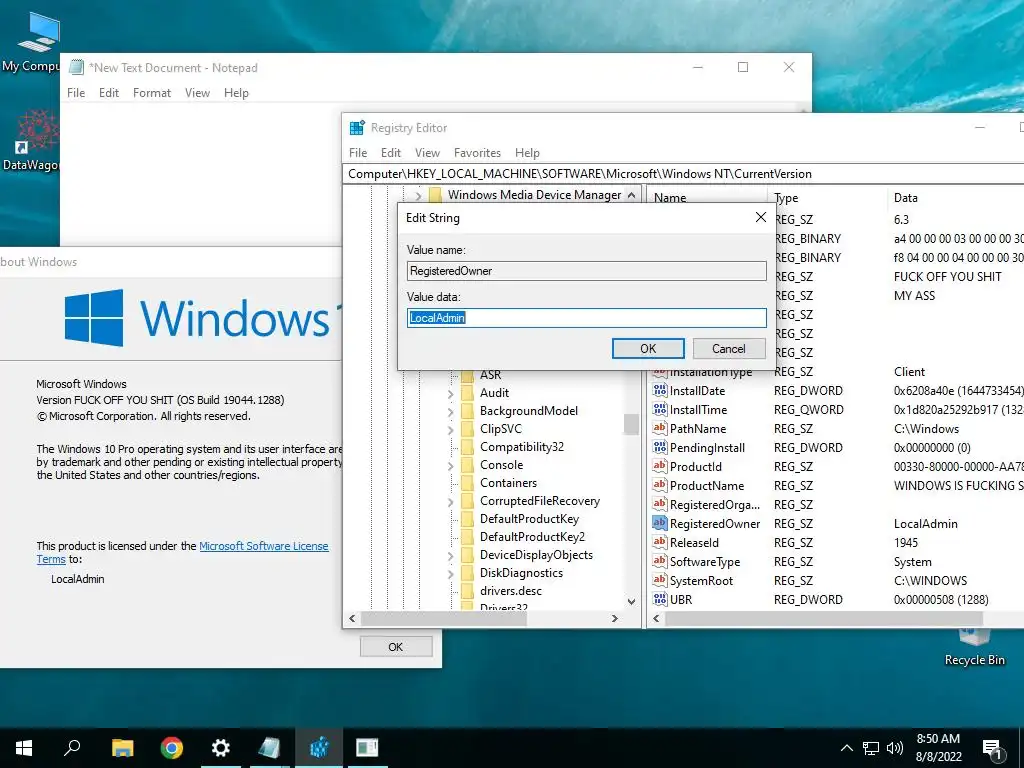Expand the BackgroundModel registry key
This screenshot has width=1024, height=768.
click(451, 411)
